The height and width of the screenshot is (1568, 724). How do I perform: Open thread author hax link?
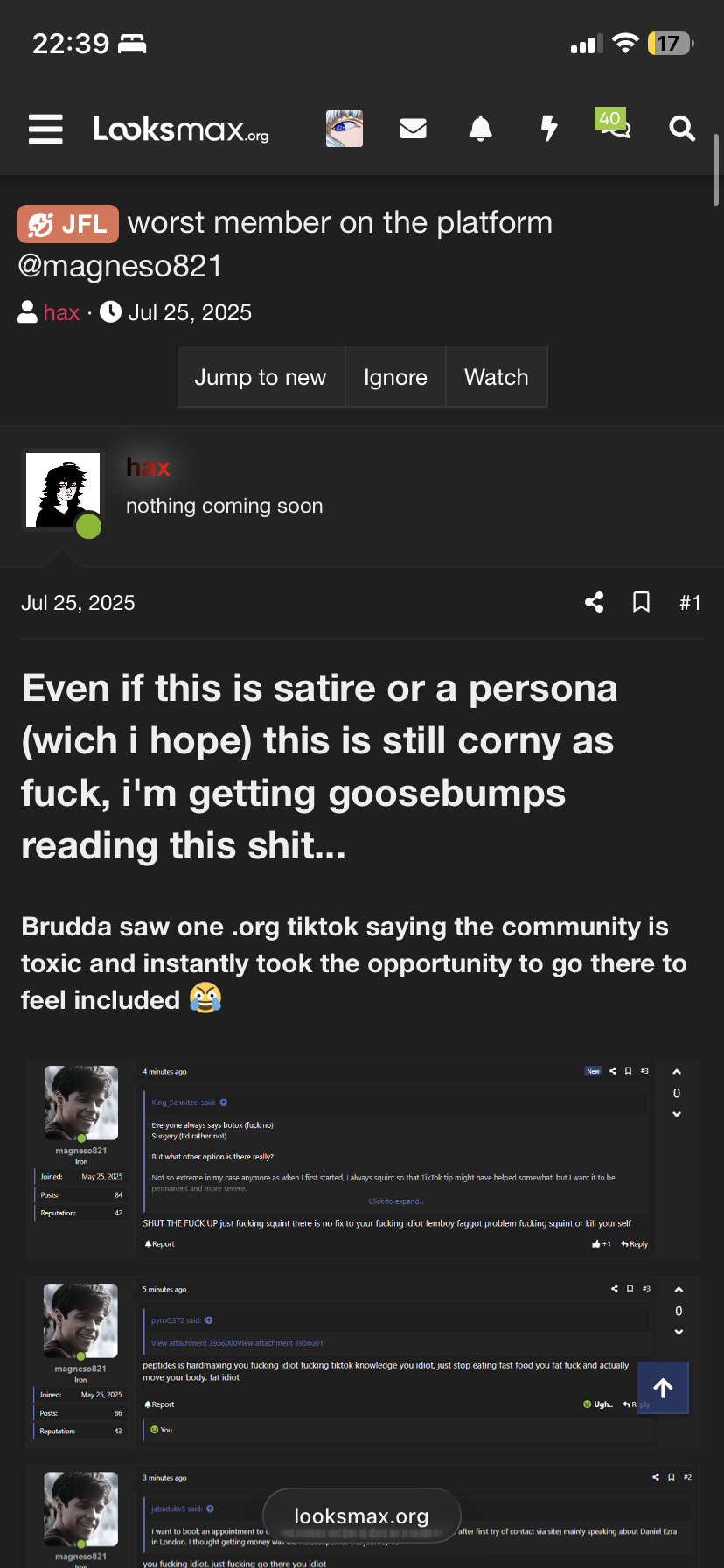tap(61, 312)
